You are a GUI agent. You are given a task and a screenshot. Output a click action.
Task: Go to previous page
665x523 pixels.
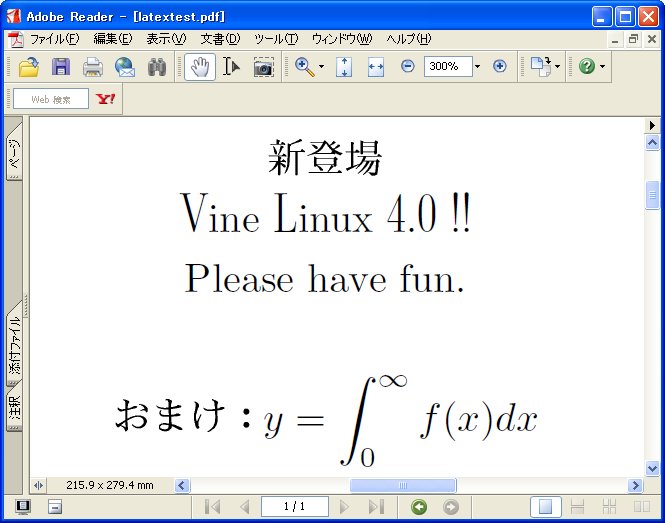245,506
